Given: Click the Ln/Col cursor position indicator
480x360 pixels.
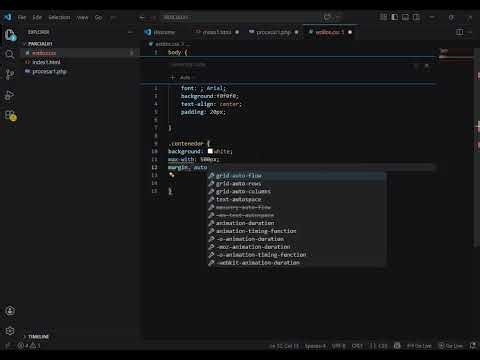Looking at the screenshot, I should tap(284, 346).
